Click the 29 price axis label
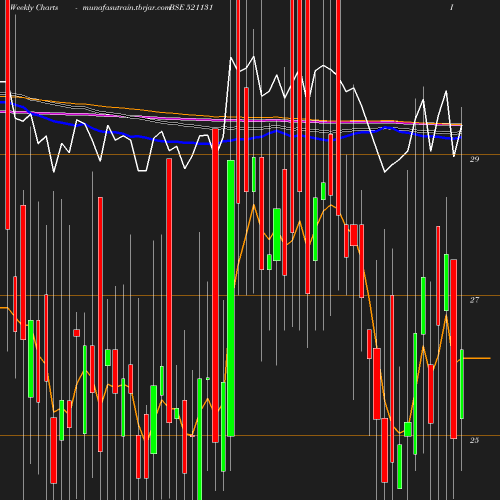500x500 pixels. coord(474,159)
